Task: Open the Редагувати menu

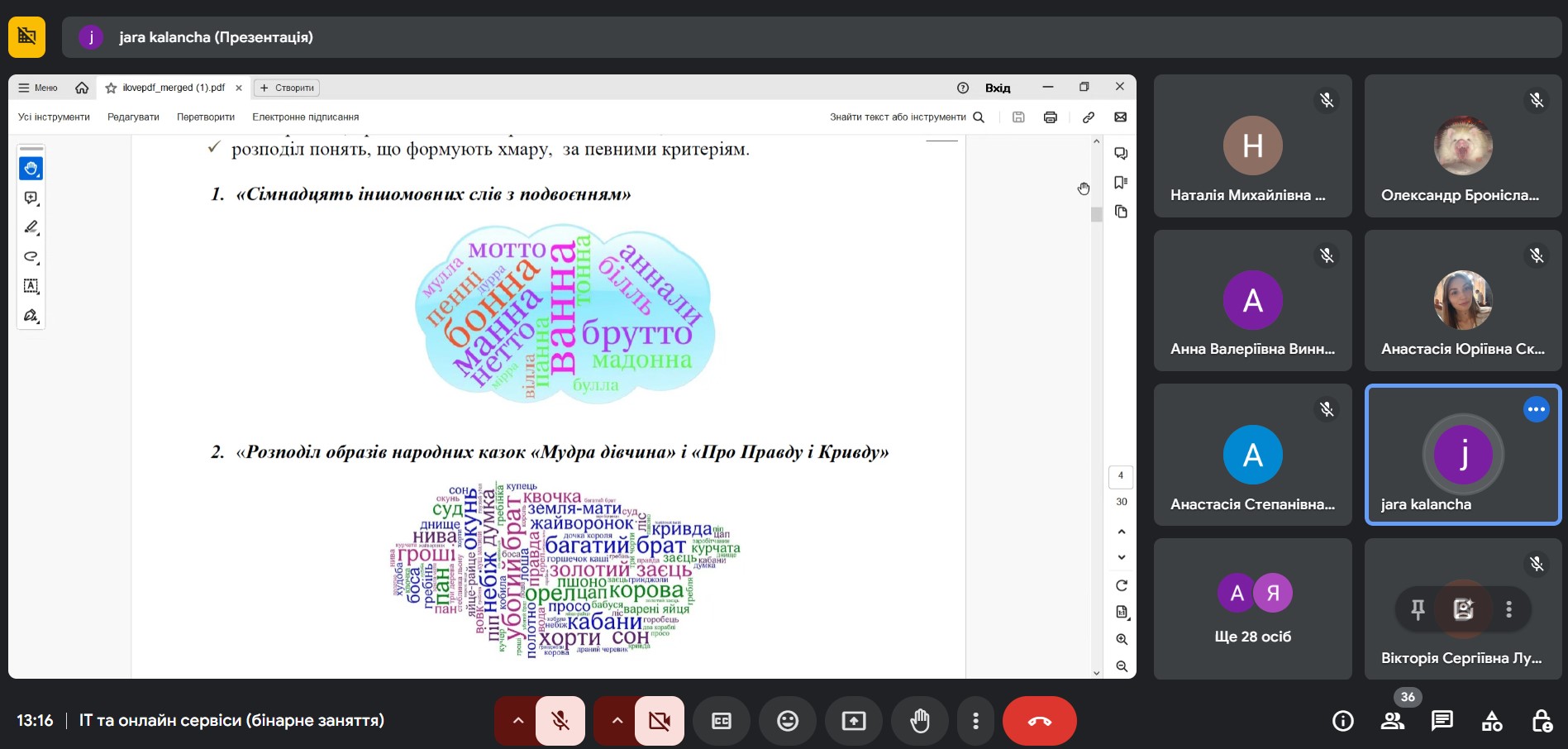Action: coord(133,117)
